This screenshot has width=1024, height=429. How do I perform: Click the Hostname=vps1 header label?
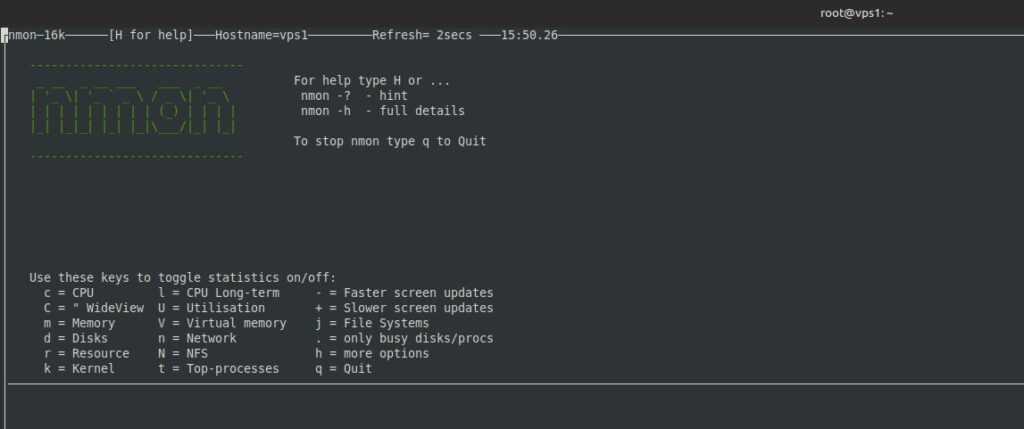[x=262, y=35]
